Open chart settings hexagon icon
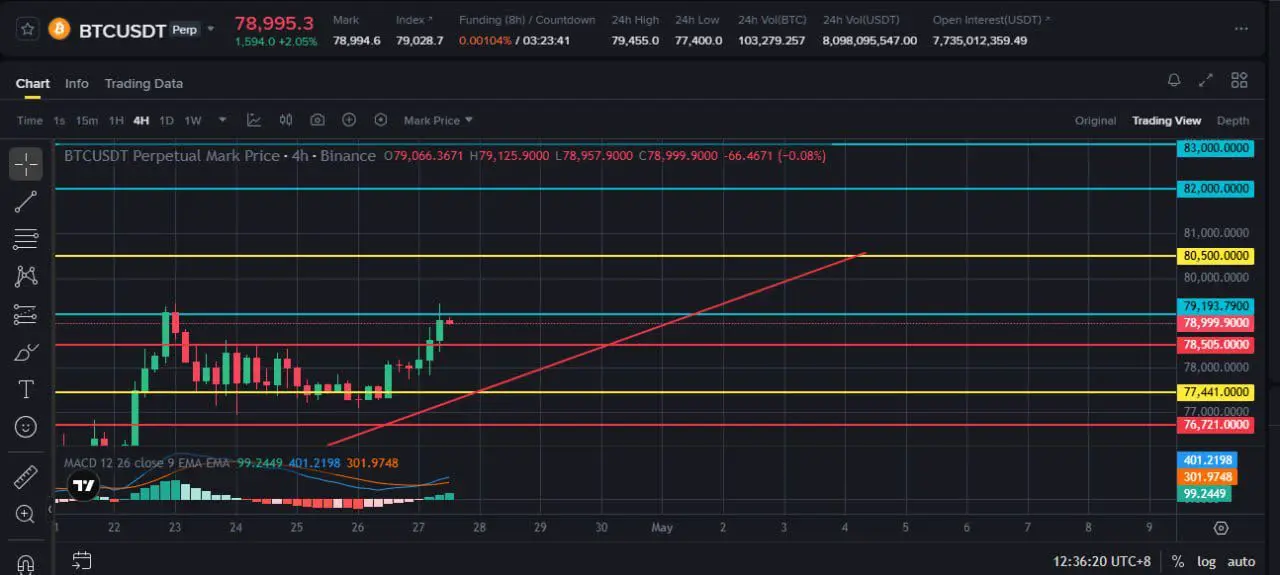1280x575 pixels. 380,120
